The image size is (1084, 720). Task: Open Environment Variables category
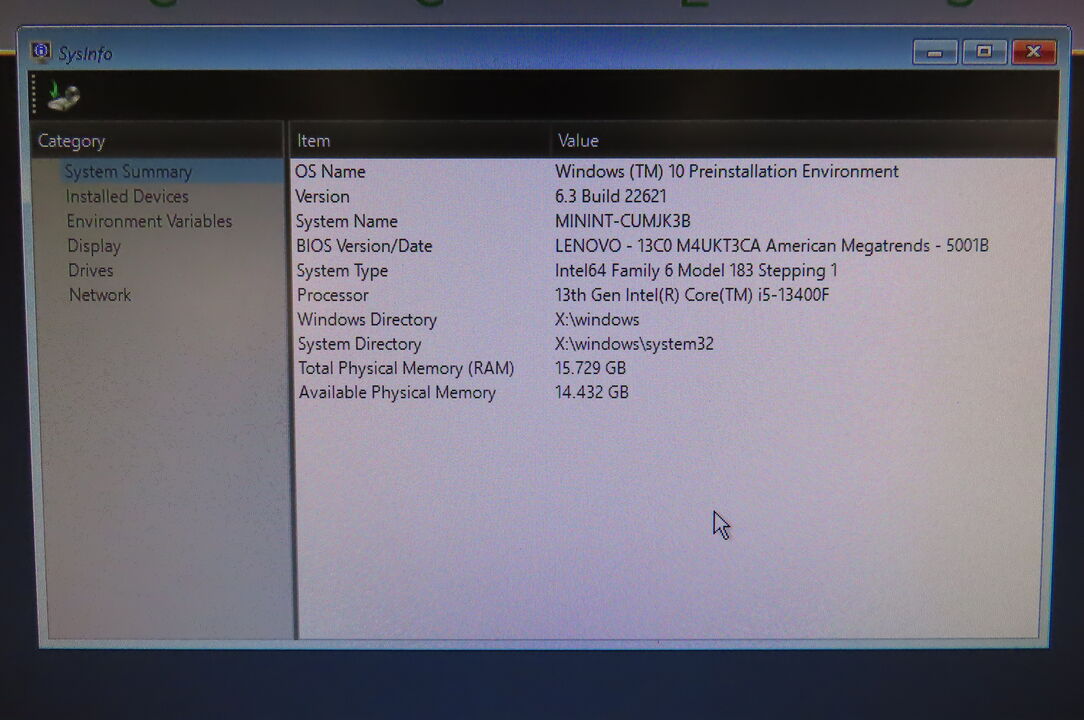click(x=149, y=221)
